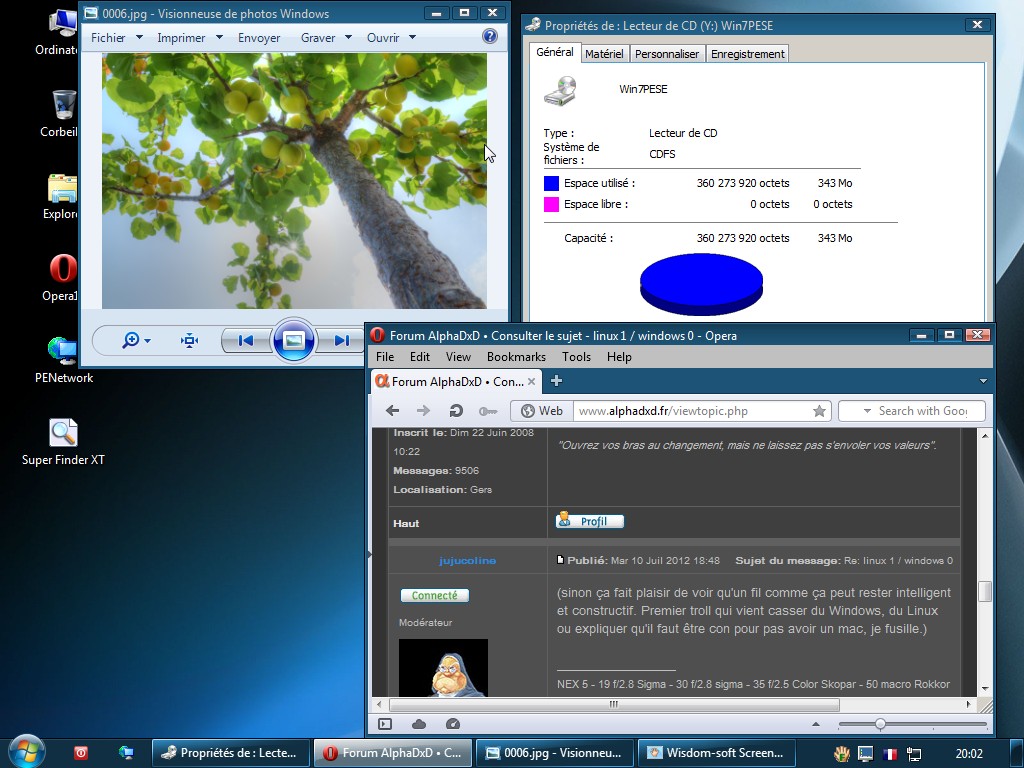Click the magenta Espace libre color swatch
1024x768 pixels.
pyautogui.click(x=551, y=204)
